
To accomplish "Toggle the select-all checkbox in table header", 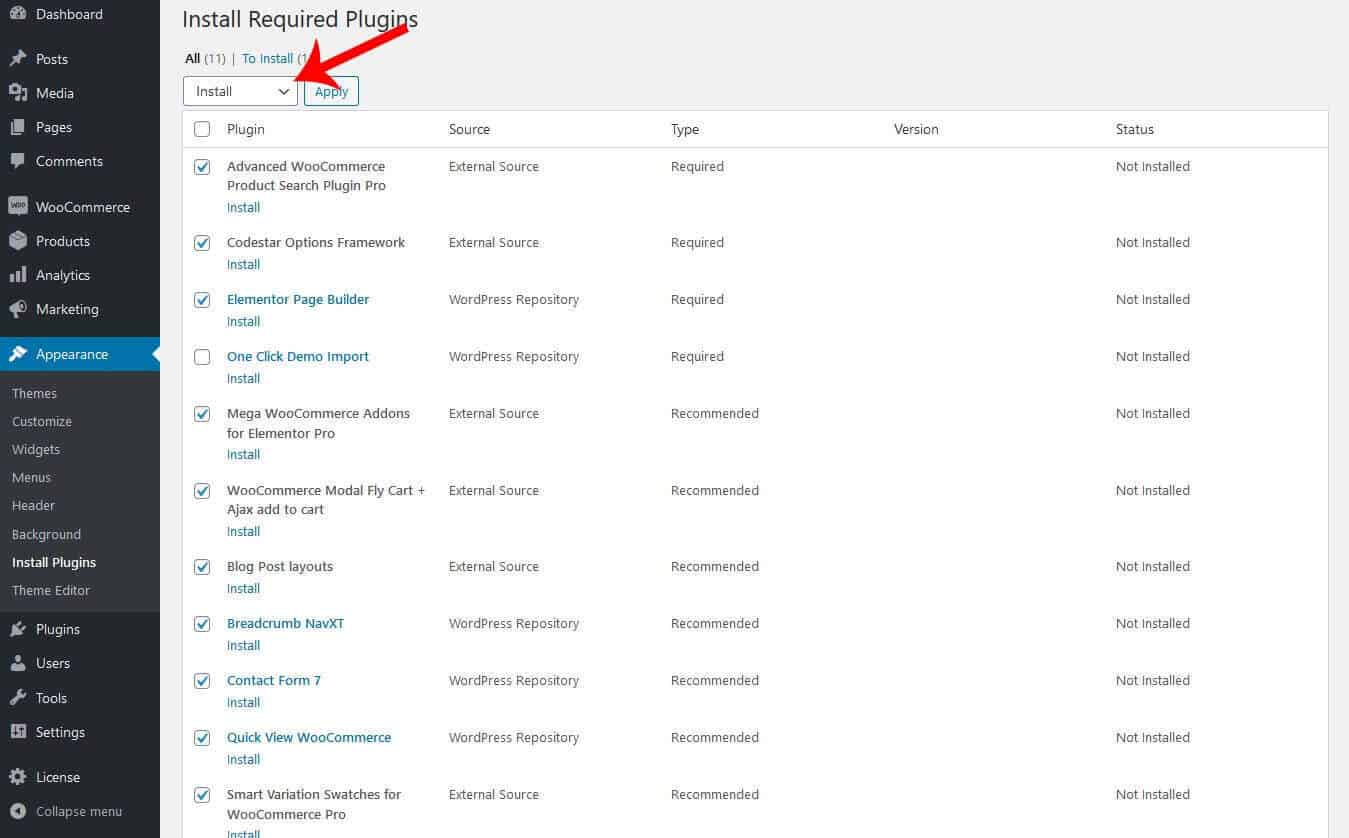I will pyautogui.click(x=202, y=129).
